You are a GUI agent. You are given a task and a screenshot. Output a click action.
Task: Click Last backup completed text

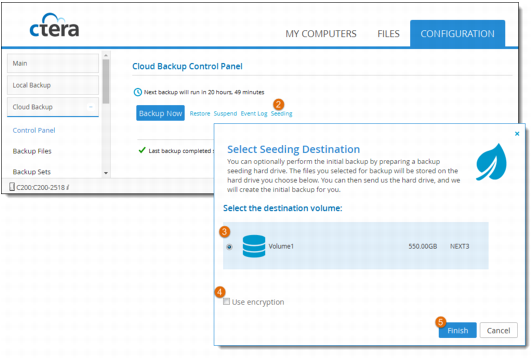(181, 151)
